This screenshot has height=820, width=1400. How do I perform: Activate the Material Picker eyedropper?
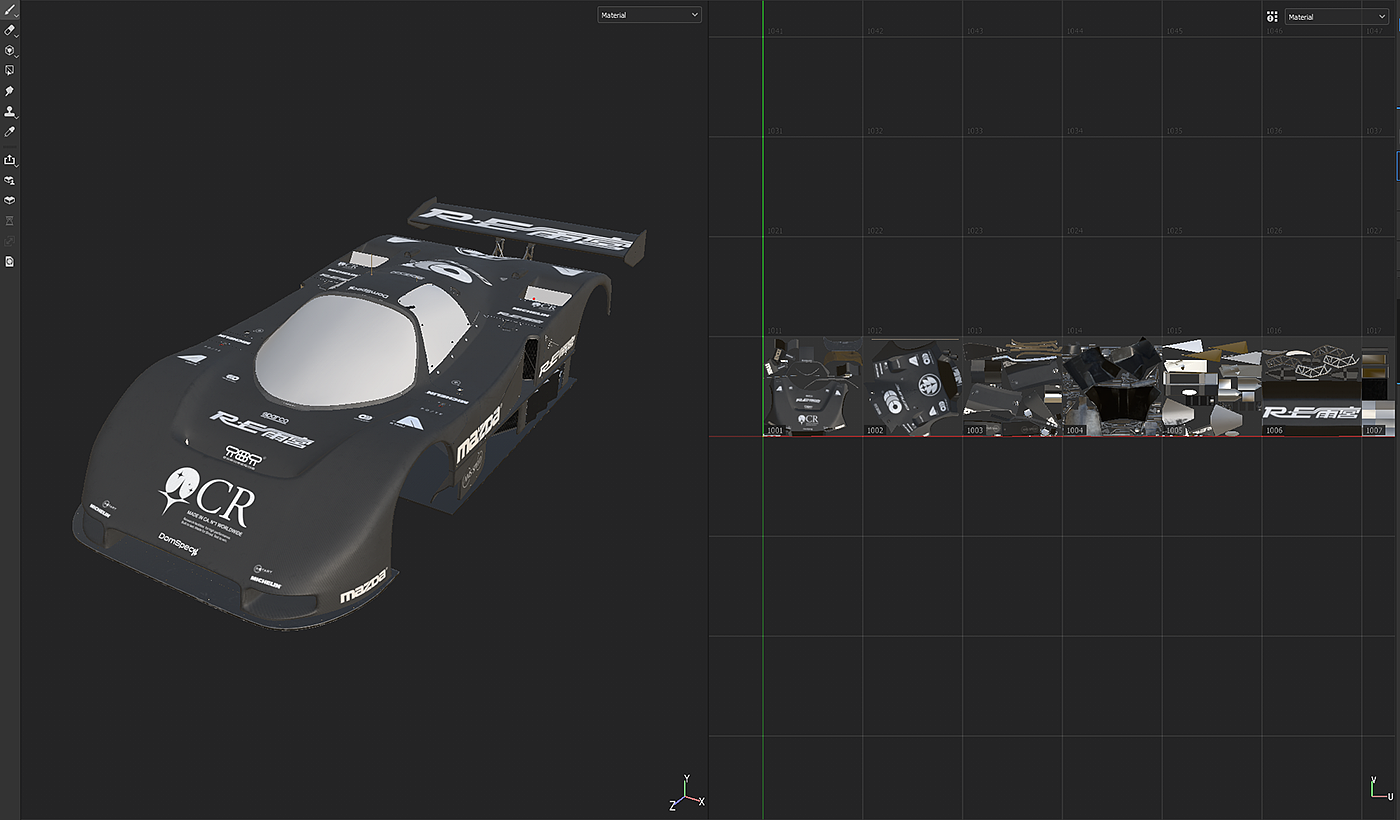pos(9,132)
